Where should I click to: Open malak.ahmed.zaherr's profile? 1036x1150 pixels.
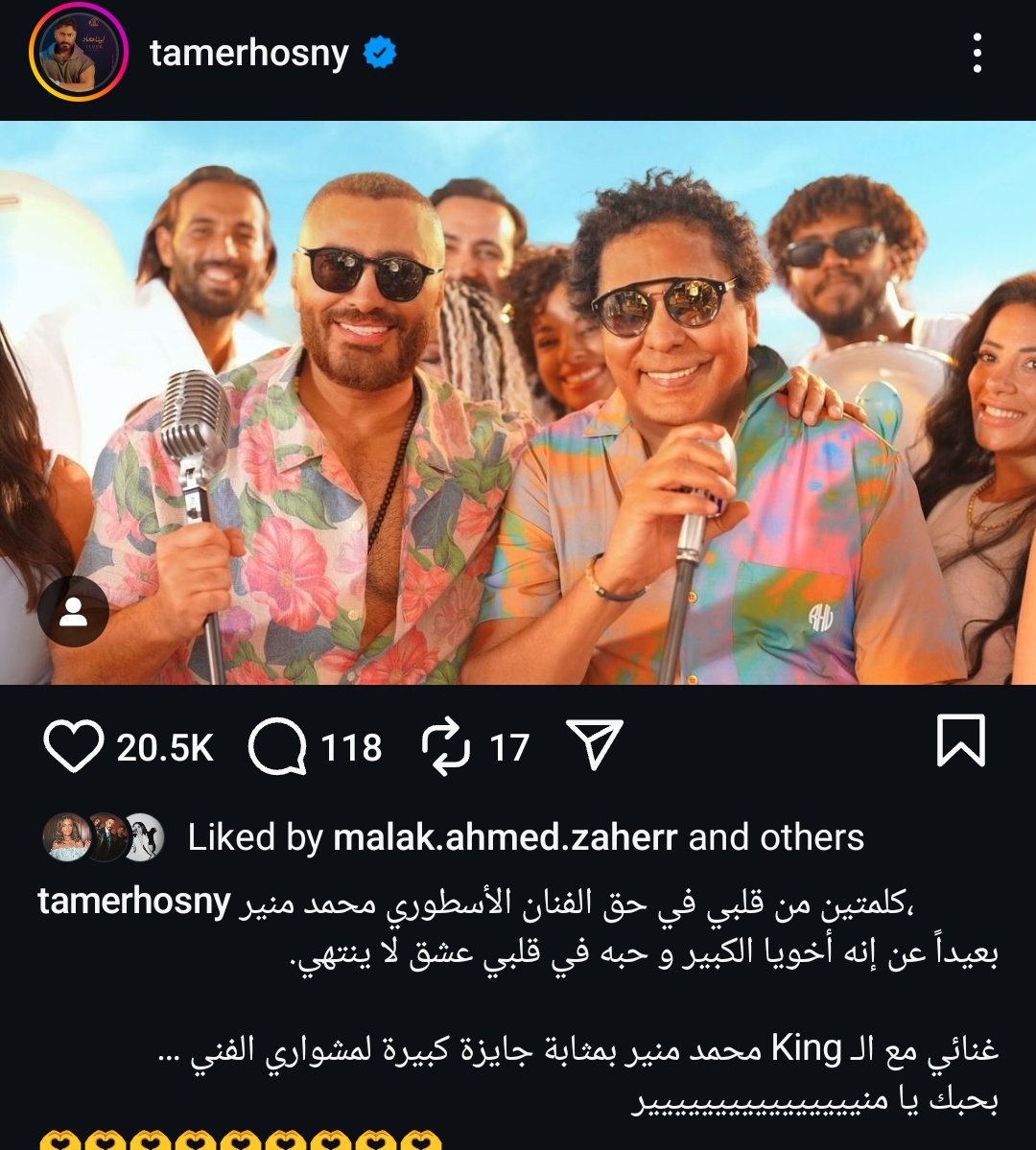tap(505, 837)
